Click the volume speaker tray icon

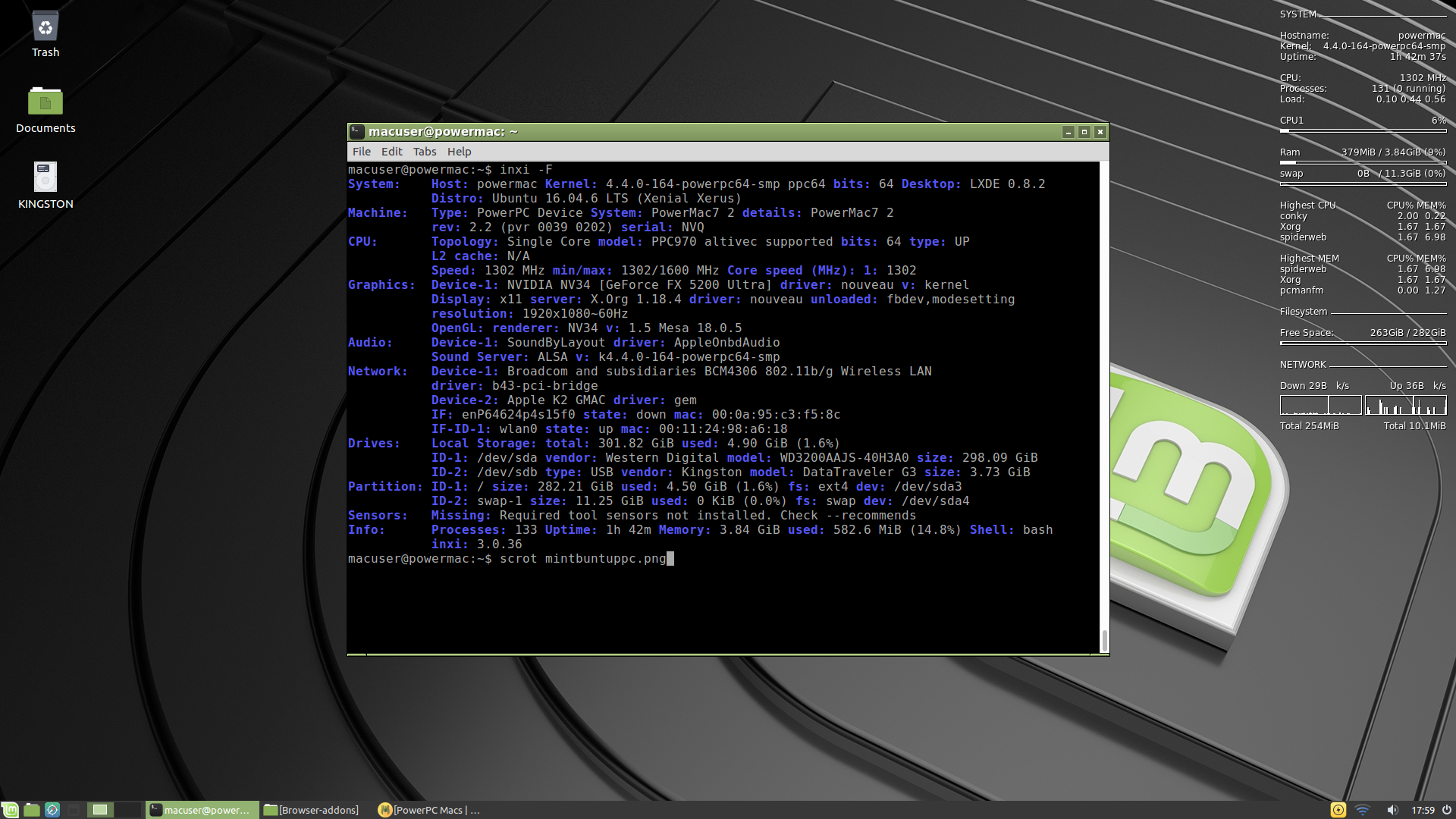[1392, 810]
